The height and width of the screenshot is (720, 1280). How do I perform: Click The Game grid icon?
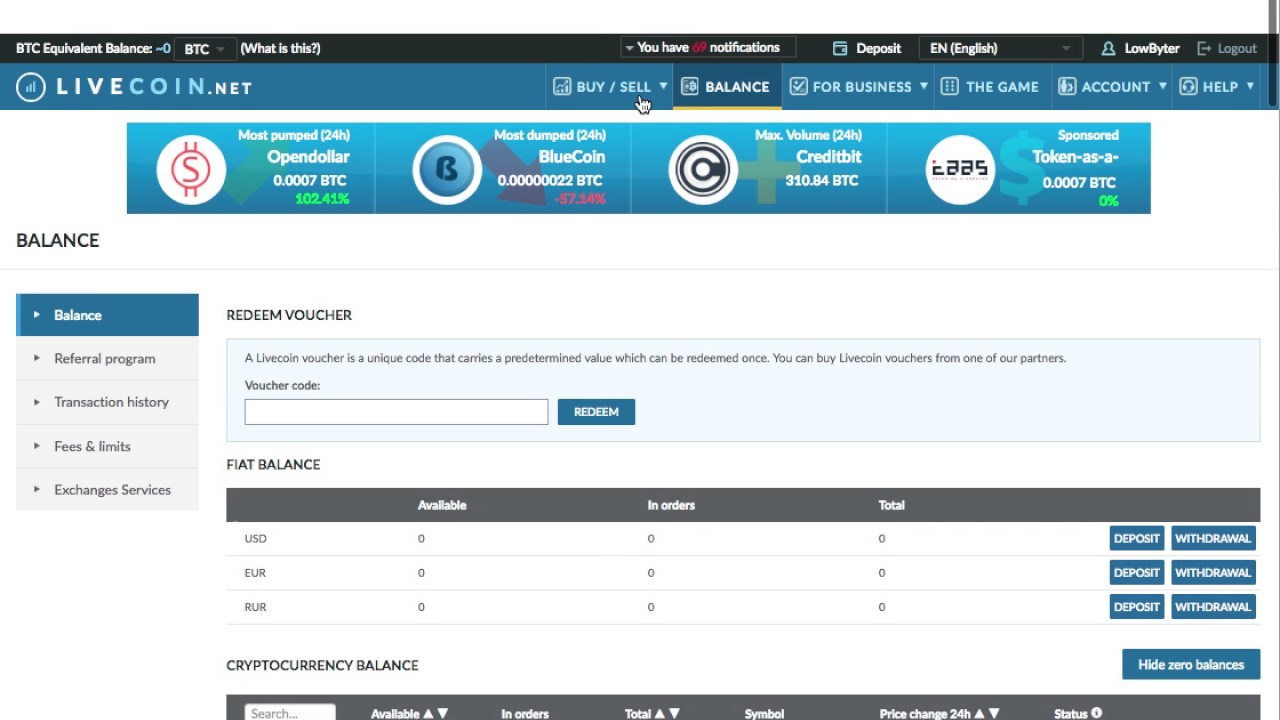(950, 86)
